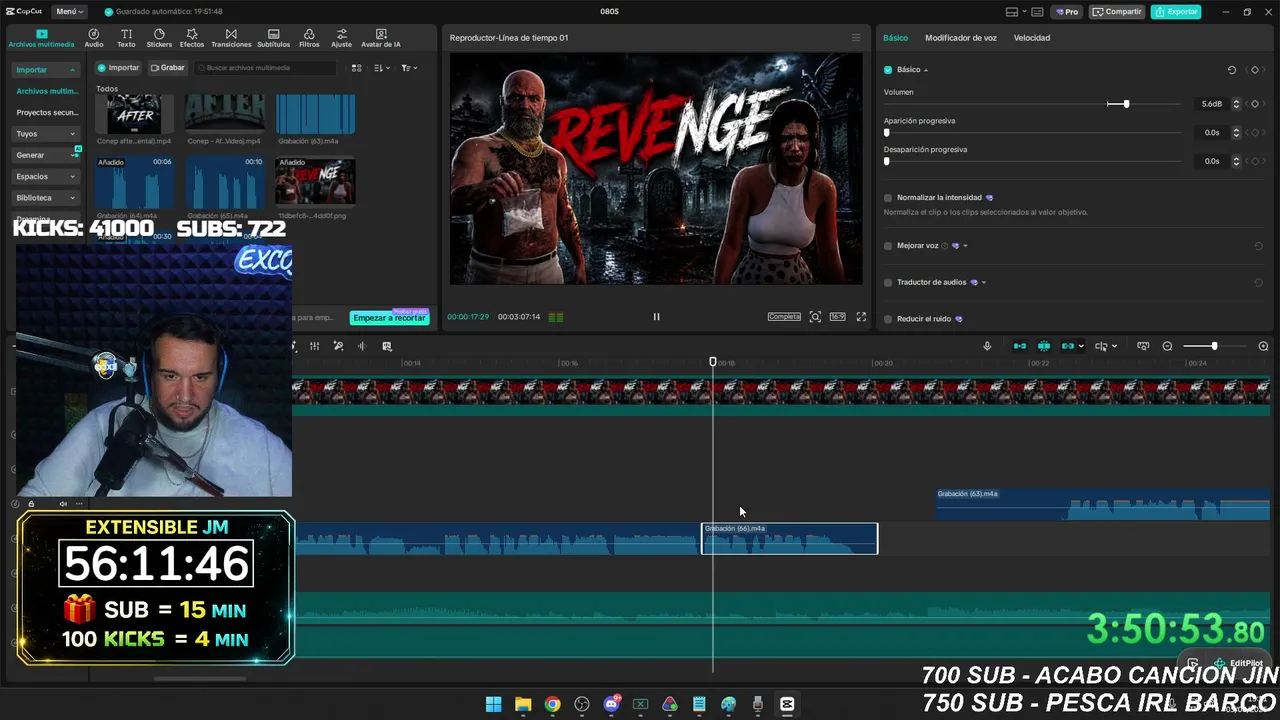Click the Importar button with plus icon
Viewport: 1280px width, 720px height.
point(119,68)
